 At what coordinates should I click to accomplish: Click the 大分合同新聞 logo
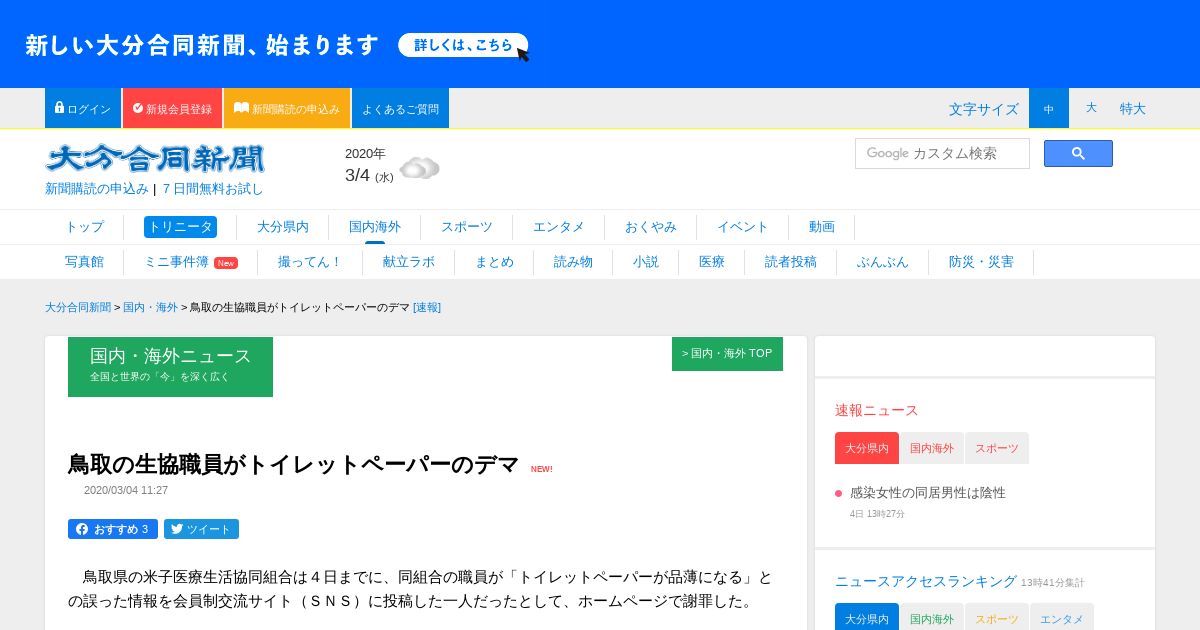(x=155, y=159)
